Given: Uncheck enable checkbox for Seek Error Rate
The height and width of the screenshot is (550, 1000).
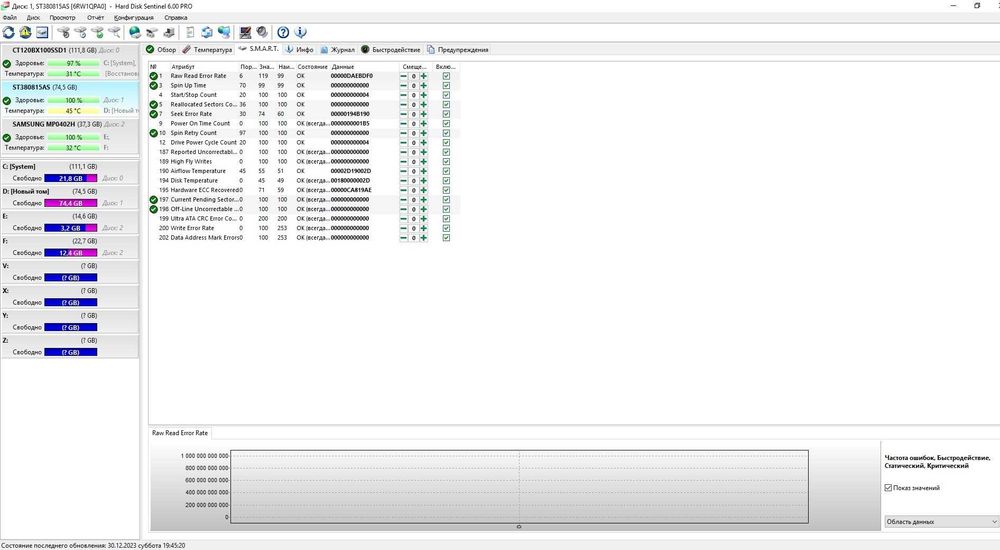Looking at the screenshot, I should point(446,114).
